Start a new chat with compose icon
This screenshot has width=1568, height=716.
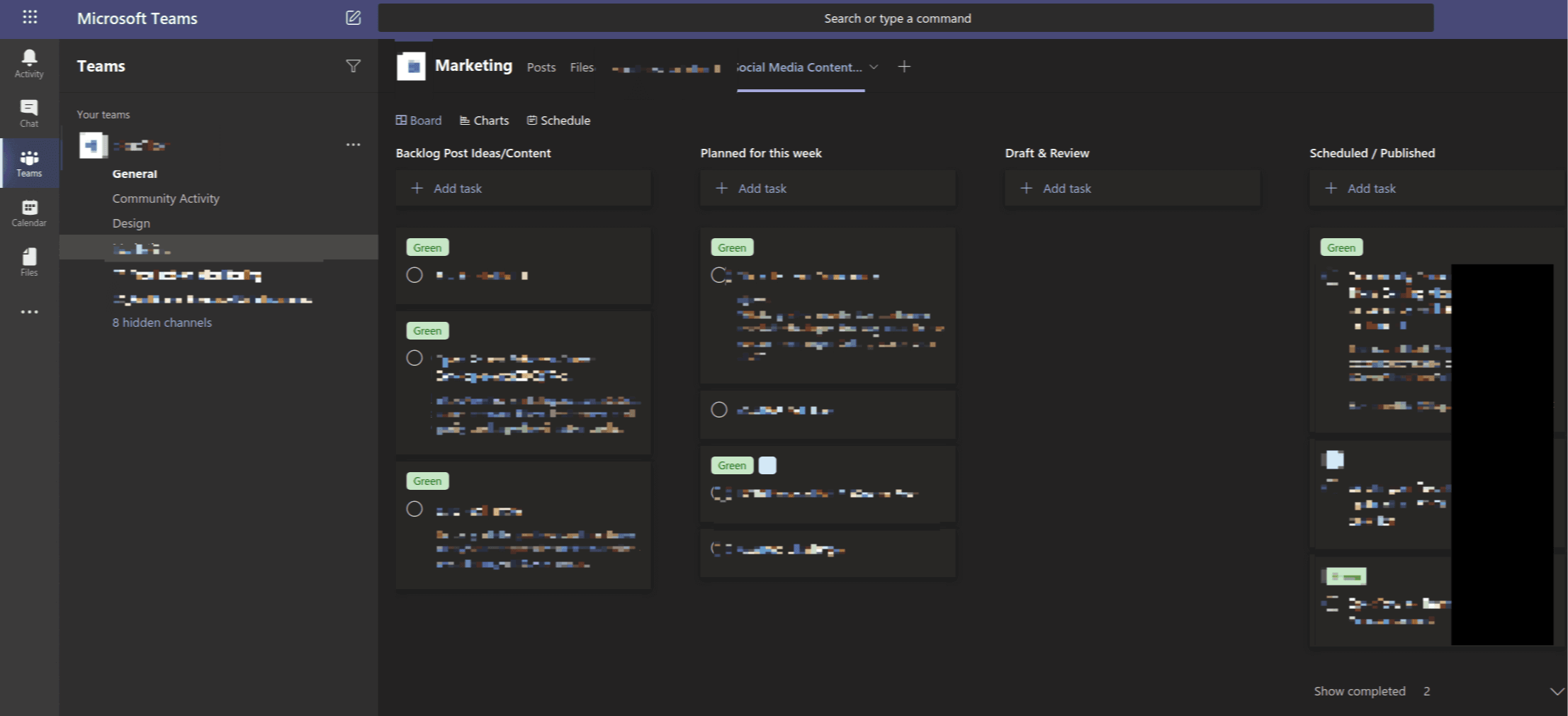[353, 18]
